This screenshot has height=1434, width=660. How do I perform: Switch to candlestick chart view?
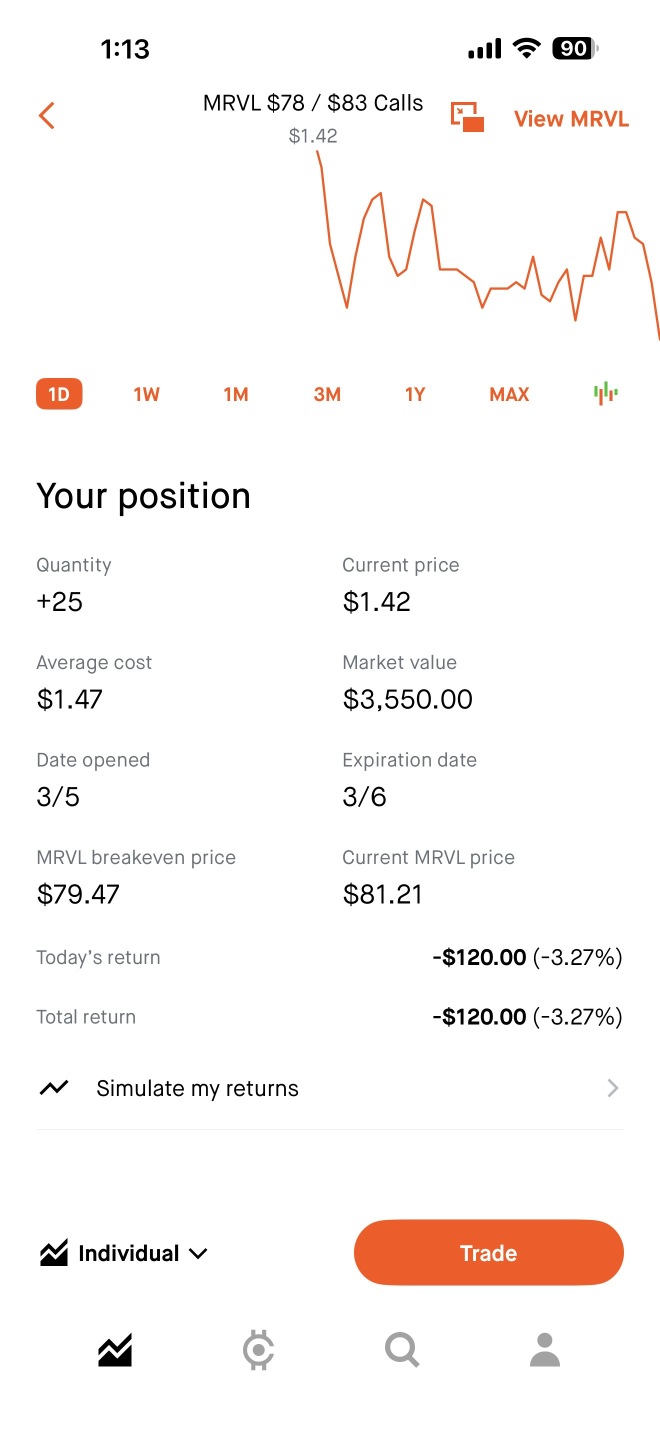605,394
